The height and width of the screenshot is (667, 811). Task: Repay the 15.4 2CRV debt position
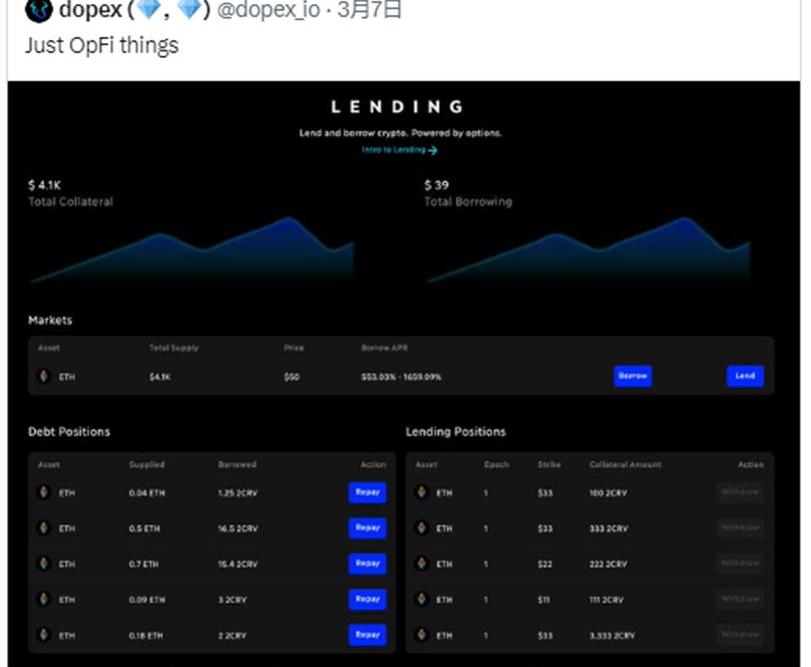pos(367,564)
